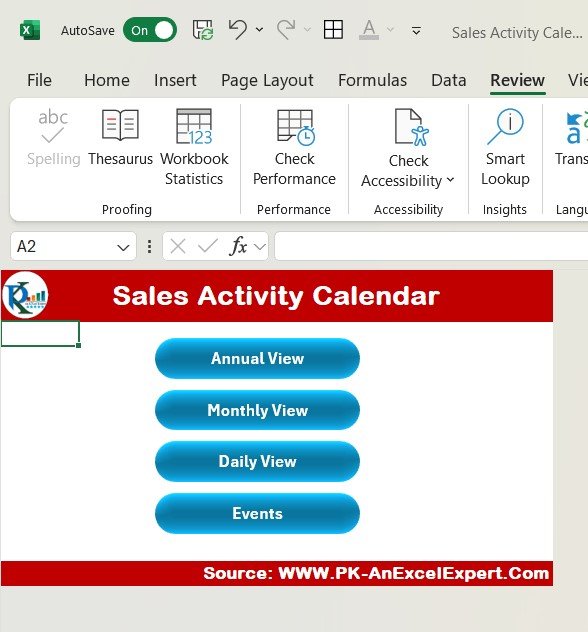This screenshot has height=632, width=588.
Task: Click the save-and-sync icon
Action: (x=203, y=30)
